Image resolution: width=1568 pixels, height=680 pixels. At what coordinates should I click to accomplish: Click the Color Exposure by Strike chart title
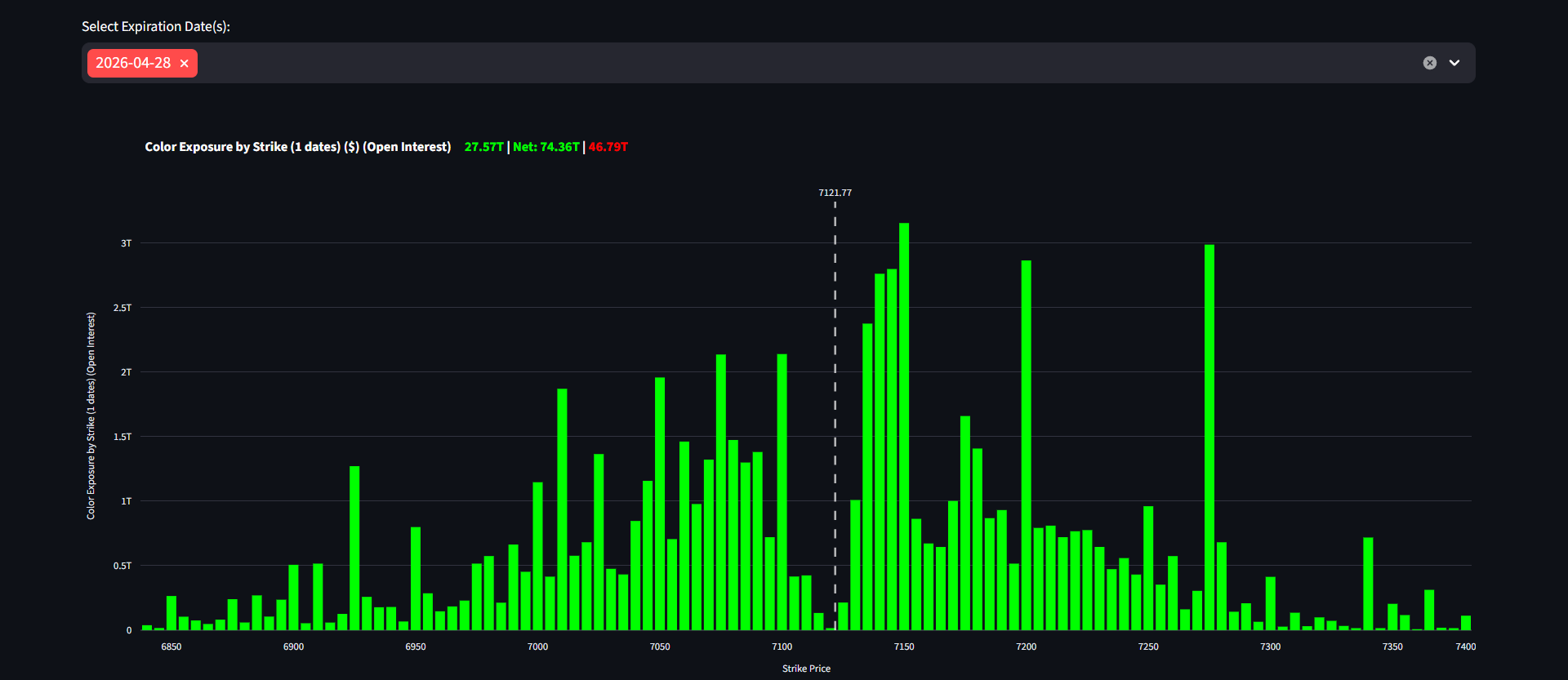pos(297,147)
